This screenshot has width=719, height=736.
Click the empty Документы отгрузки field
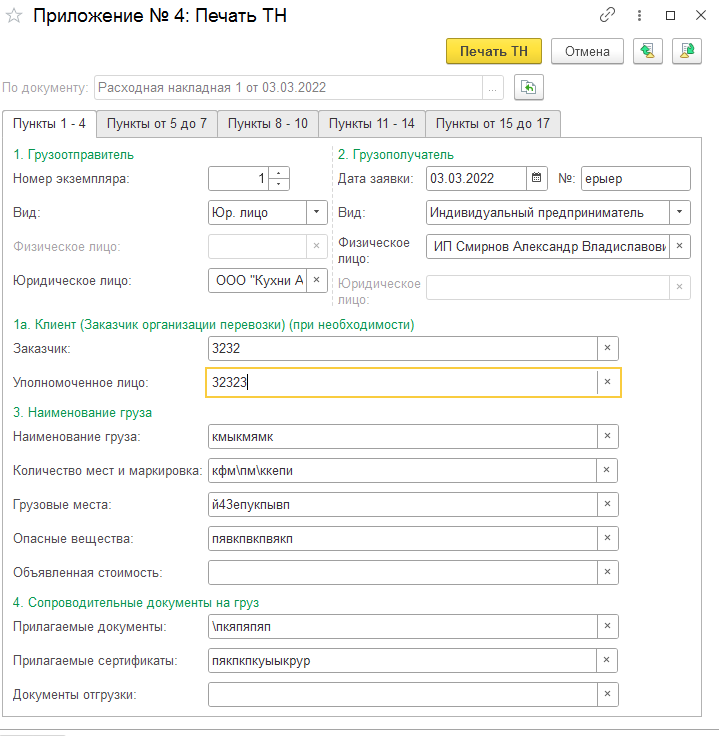(403, 694)
